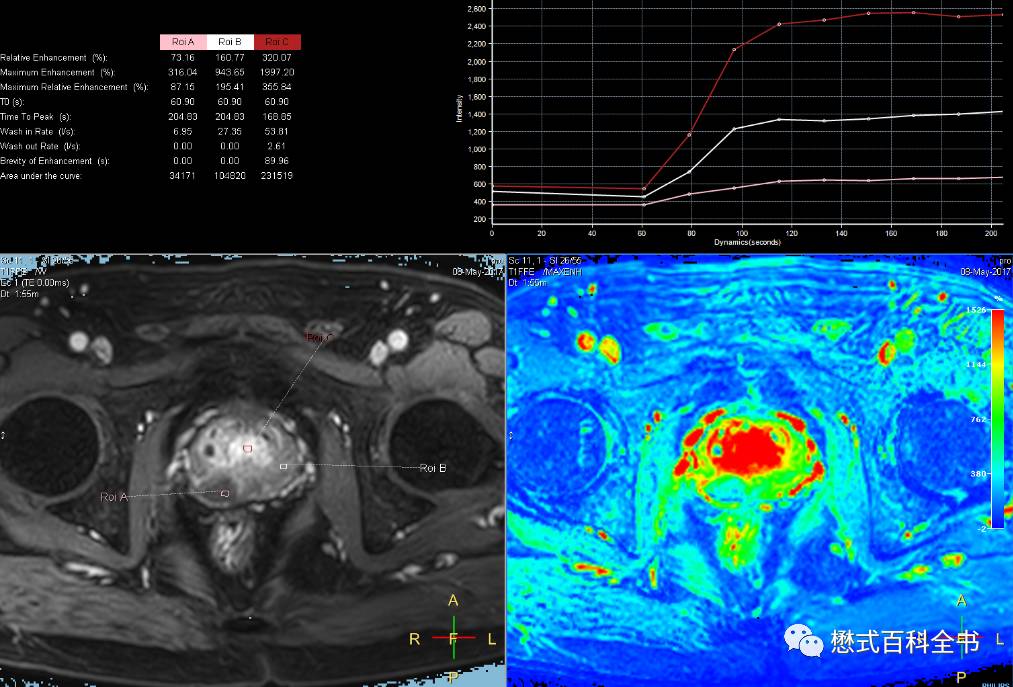Screen dimensions: 1013x687
Task: Click the Roi C maximum enhancement value 1997.20
Action: click(x=277, y=72)
